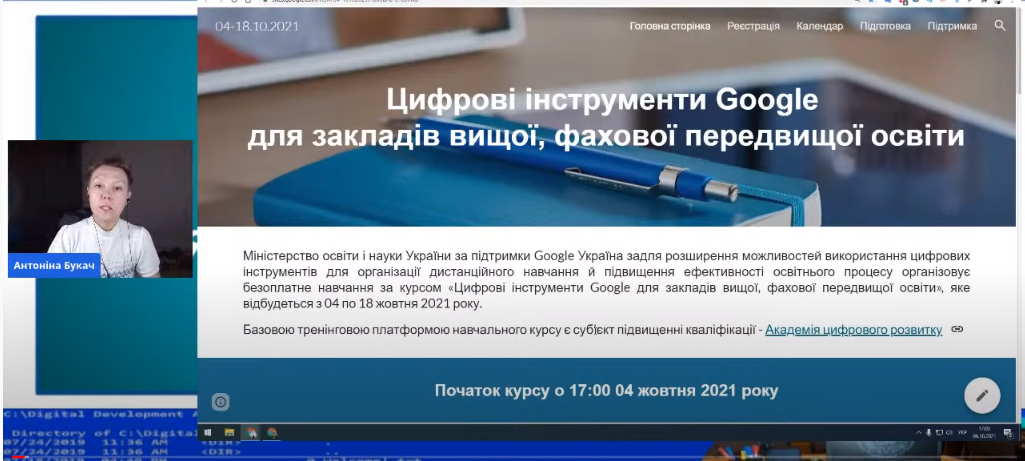The image size is (1025, 461).
Task: Open the Підтримка menu item
Action: 952,26
